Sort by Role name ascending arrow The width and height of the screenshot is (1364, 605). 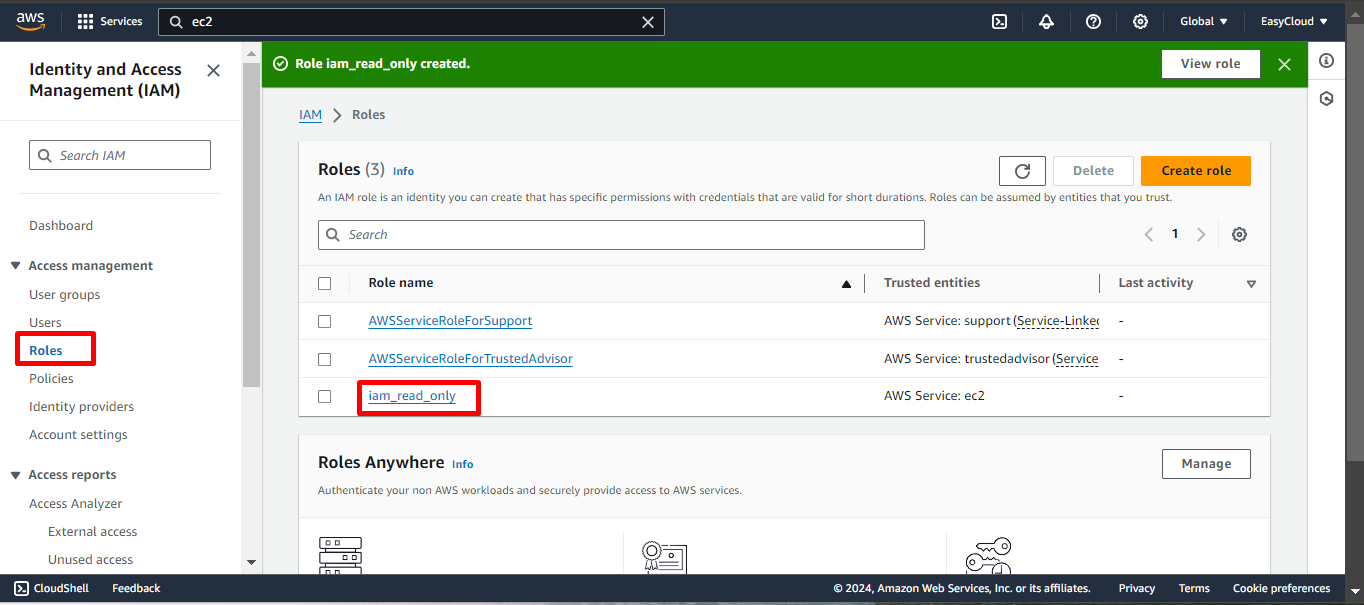click(846, 284)
